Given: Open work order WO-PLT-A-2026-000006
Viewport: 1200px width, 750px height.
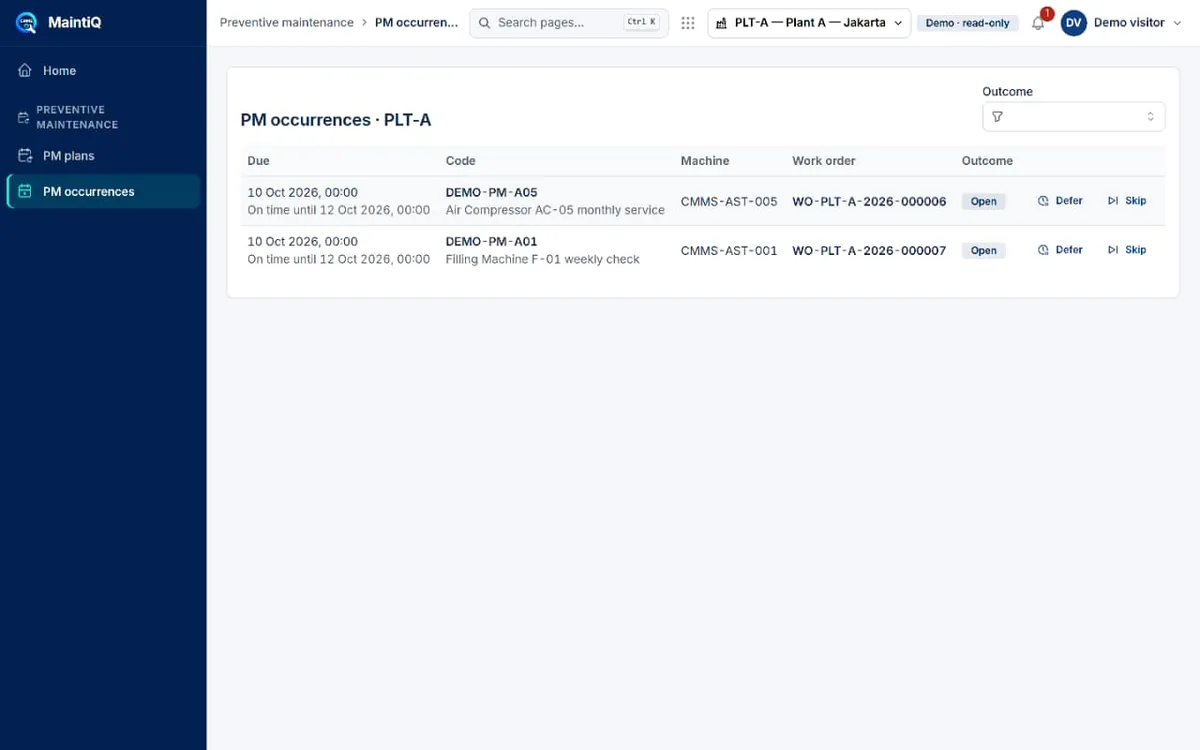Looking at the screenshot, I should coord(869,201).
